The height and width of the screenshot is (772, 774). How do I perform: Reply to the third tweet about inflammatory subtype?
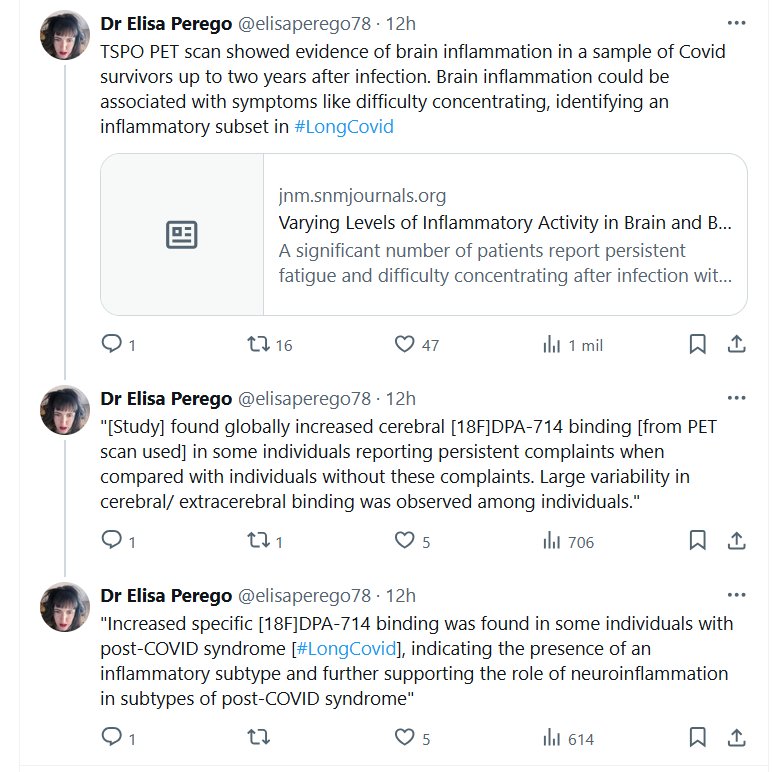112,738
